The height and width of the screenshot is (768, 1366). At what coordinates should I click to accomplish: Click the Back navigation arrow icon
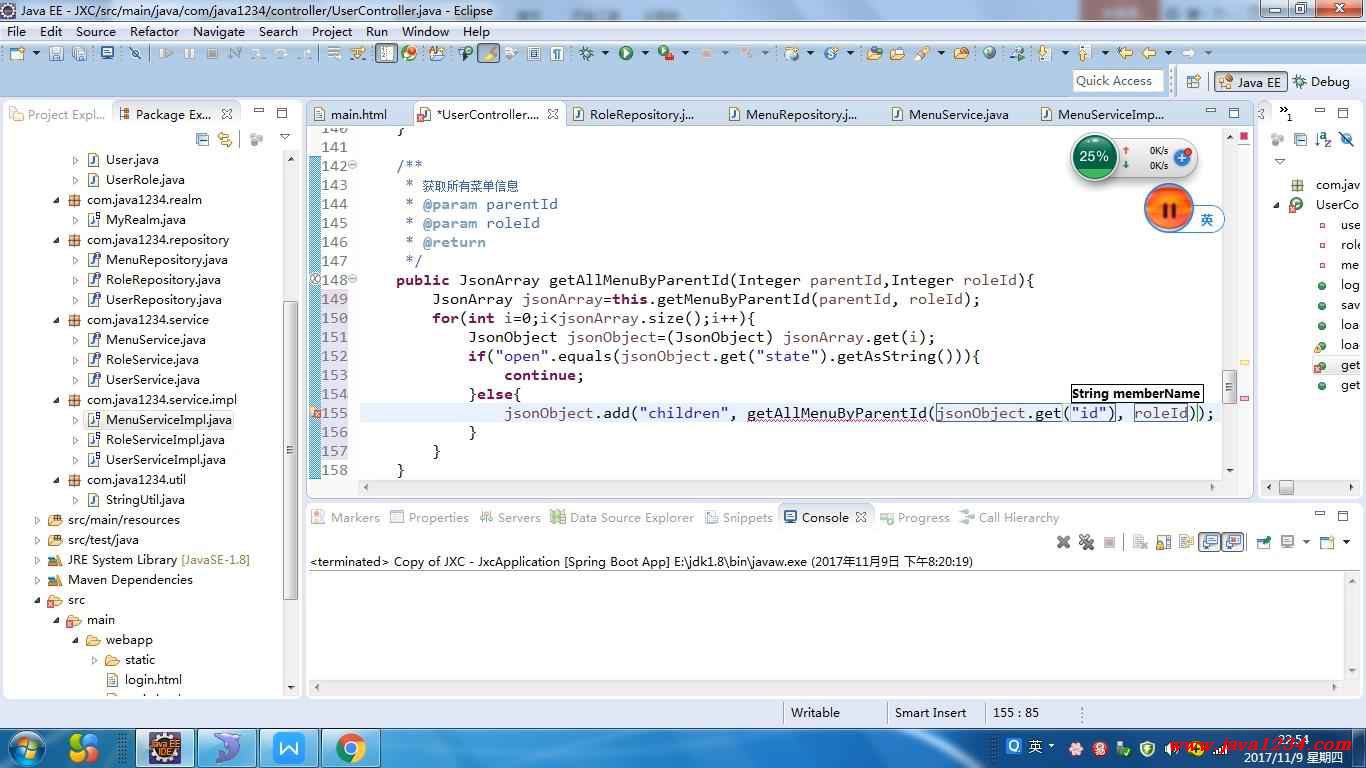click(1149, 53)
